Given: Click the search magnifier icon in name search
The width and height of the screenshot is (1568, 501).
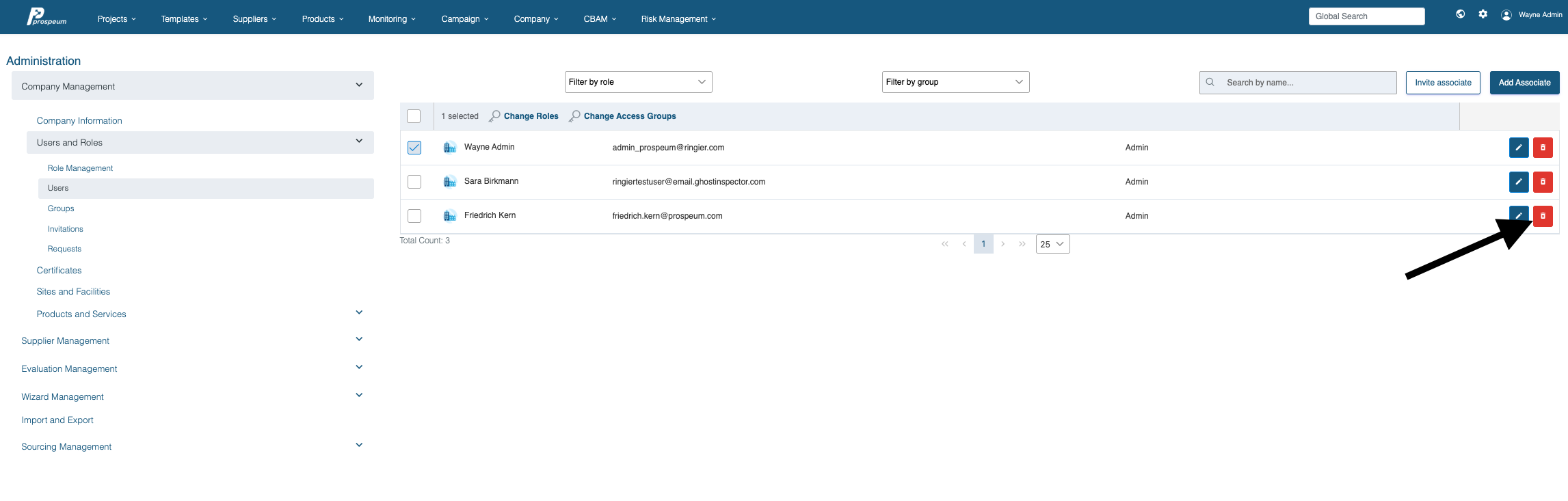Looking at the screenshot, I should pyautogui.click(x=1210, y=82).
